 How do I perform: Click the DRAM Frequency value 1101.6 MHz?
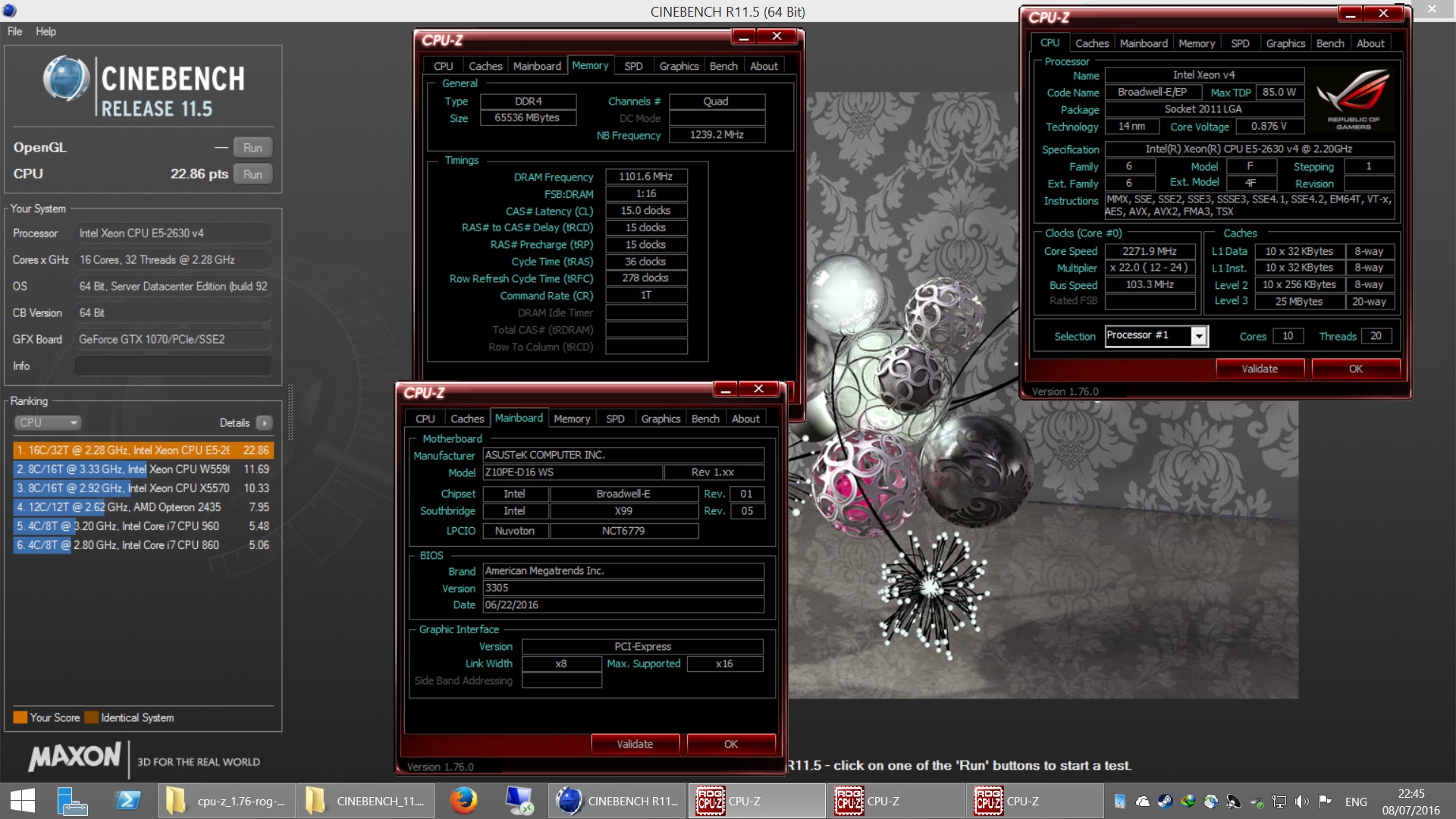pos(646,177)
